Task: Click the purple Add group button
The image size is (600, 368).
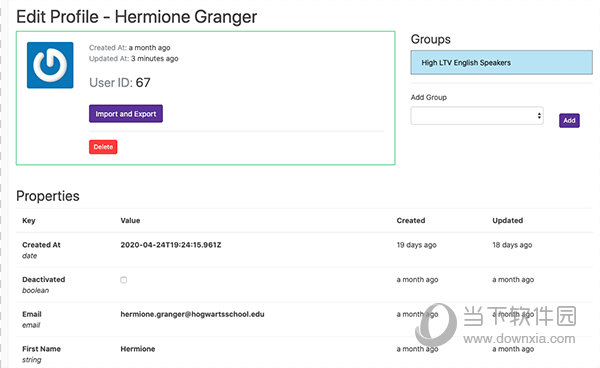Action: click(569, 120)
